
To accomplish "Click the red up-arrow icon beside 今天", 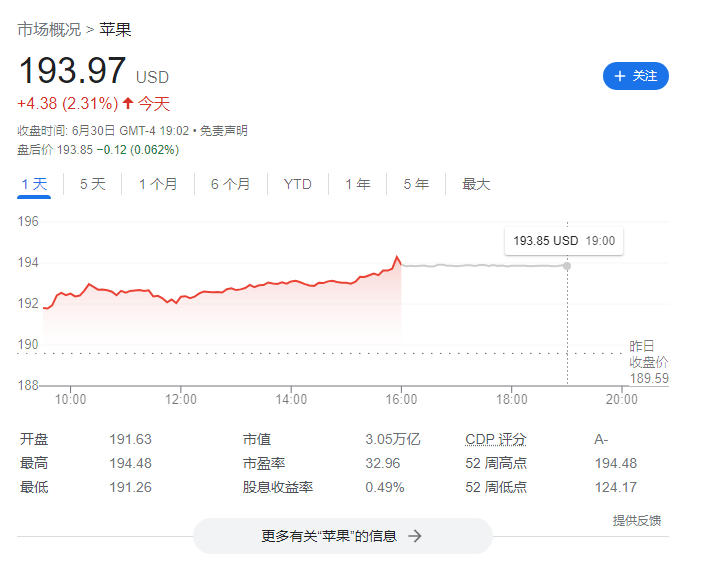I will click(x=128, y=103).
